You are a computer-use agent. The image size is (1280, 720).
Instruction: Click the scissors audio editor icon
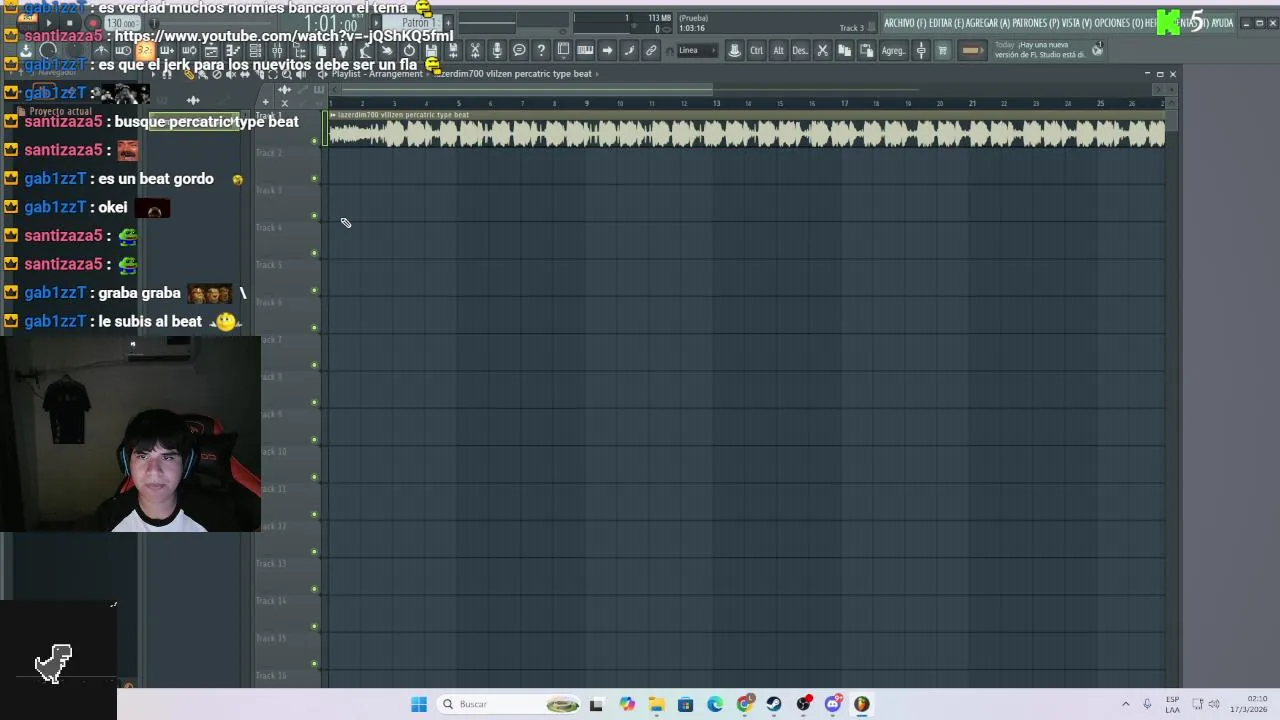click(475, 50)
